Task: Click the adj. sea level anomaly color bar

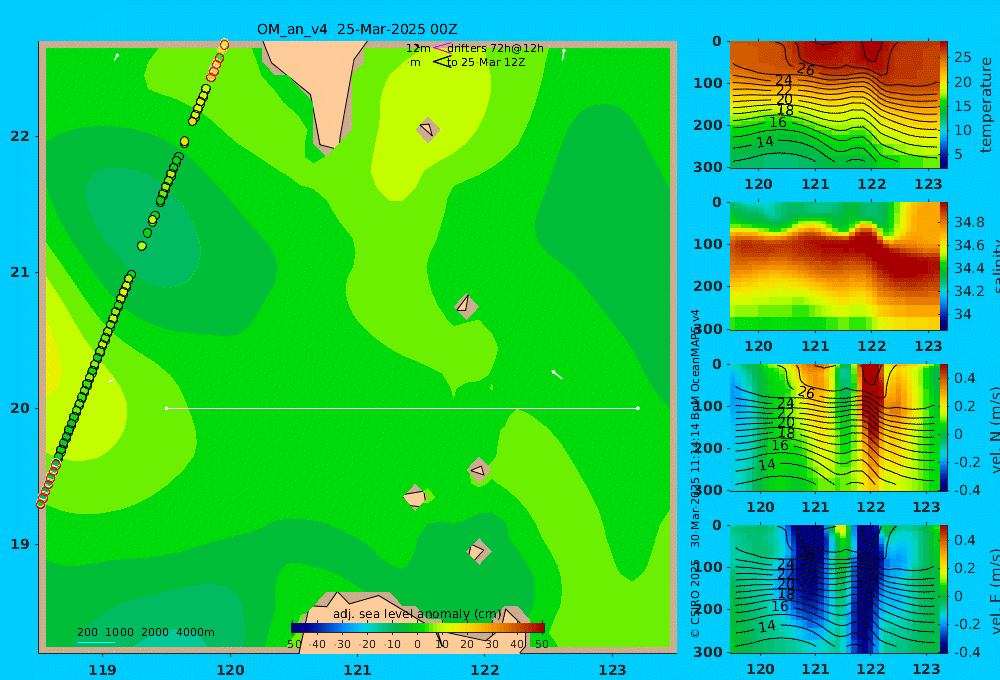Action: [x=418, y=628]
